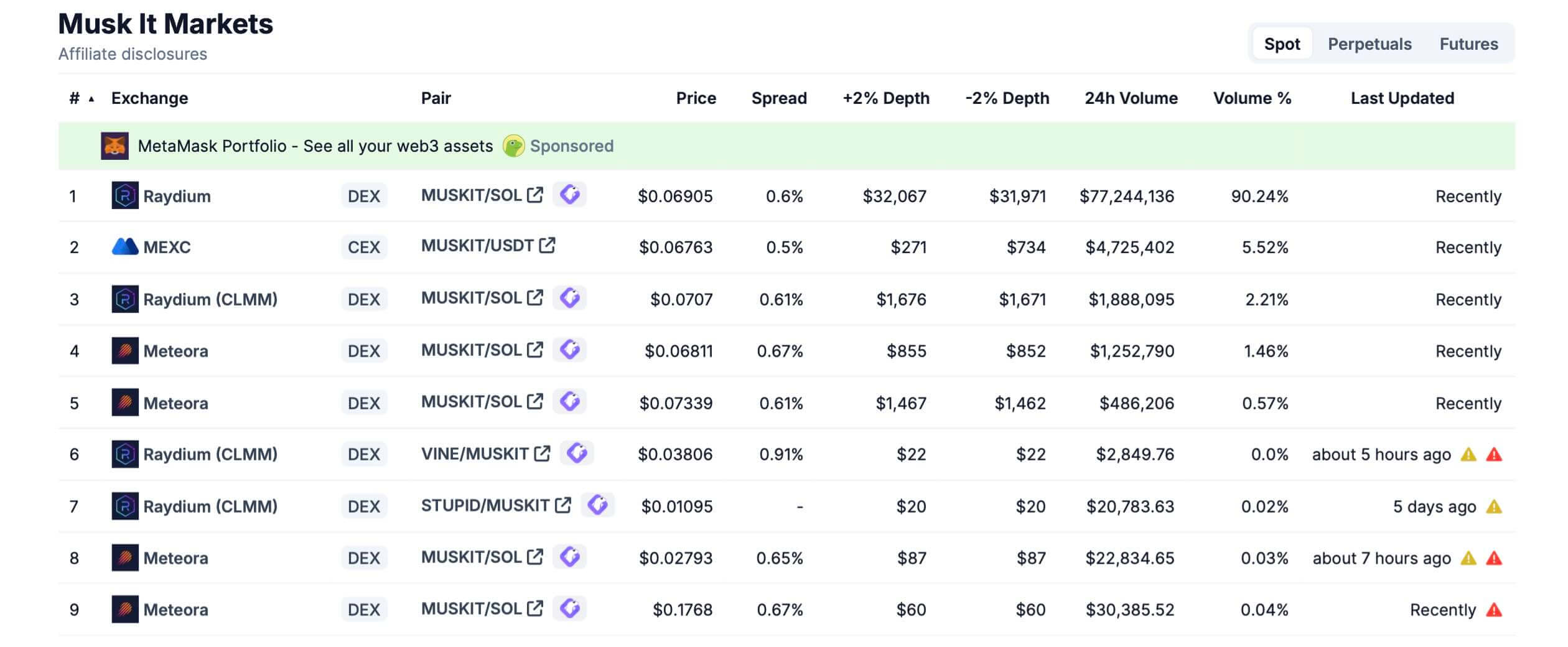The height and width of the screenshot is (647, 1568).
Task: Switch to the Perpetuals tab
Action: pyautogui.click(x=1370, y=44)
